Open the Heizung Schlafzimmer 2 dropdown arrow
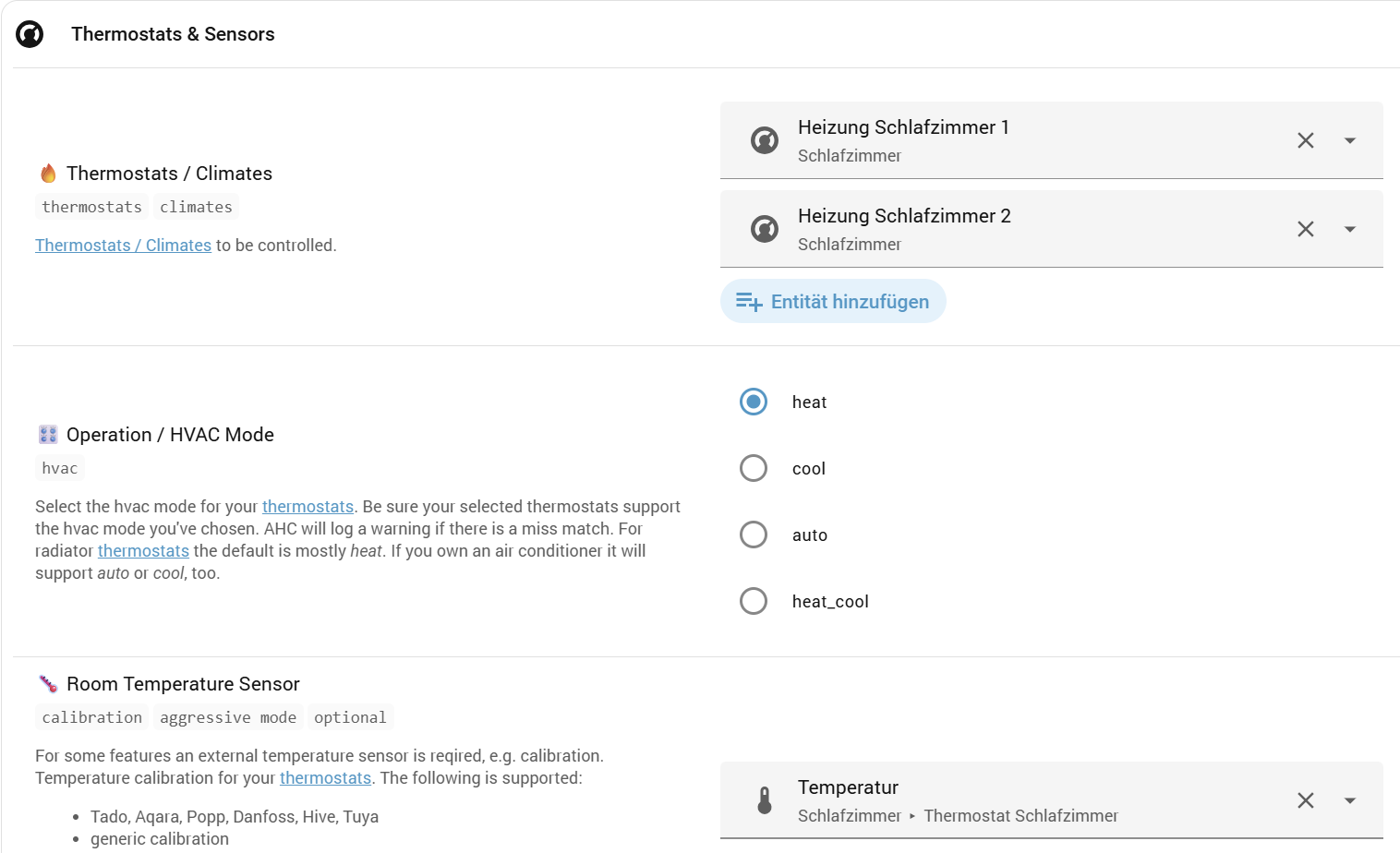The height and width of the screenshot is (853, 1400). (x=1350, y=229)
